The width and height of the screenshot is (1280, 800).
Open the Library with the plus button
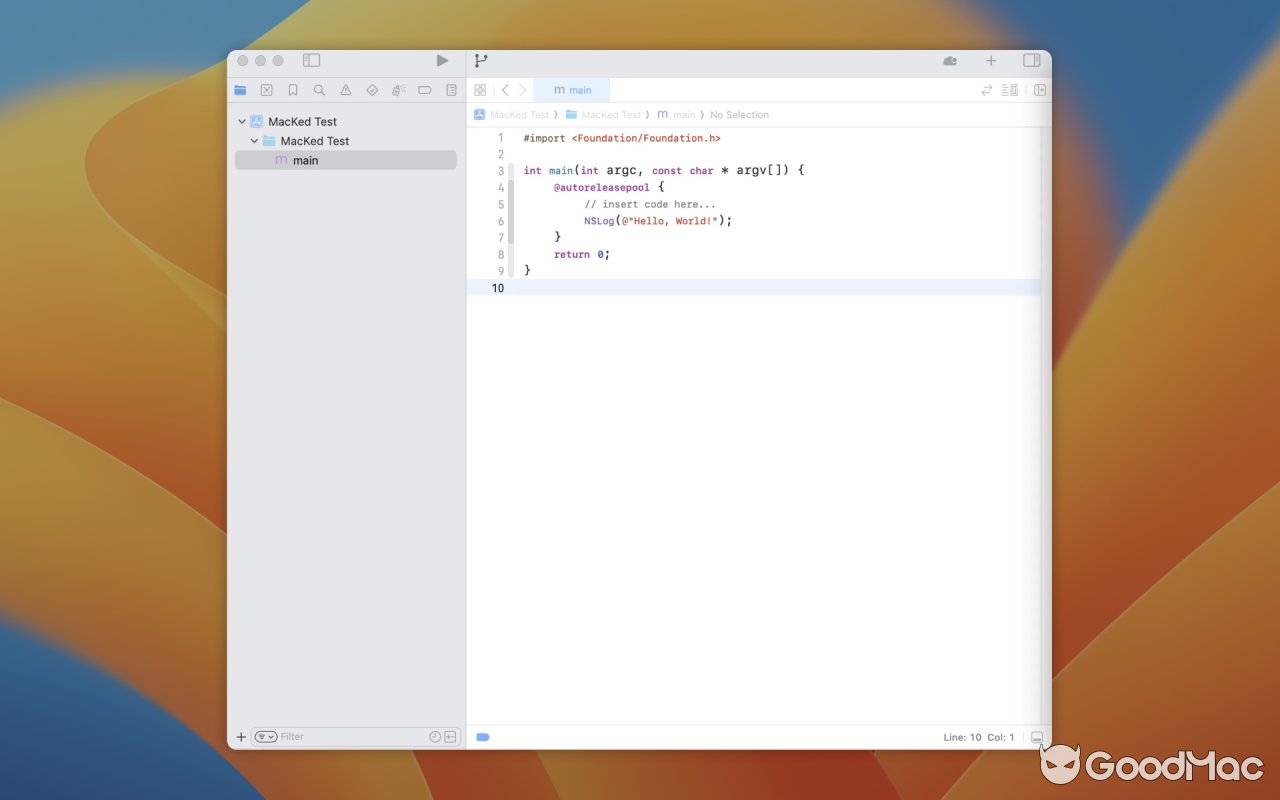coord(991,60)
